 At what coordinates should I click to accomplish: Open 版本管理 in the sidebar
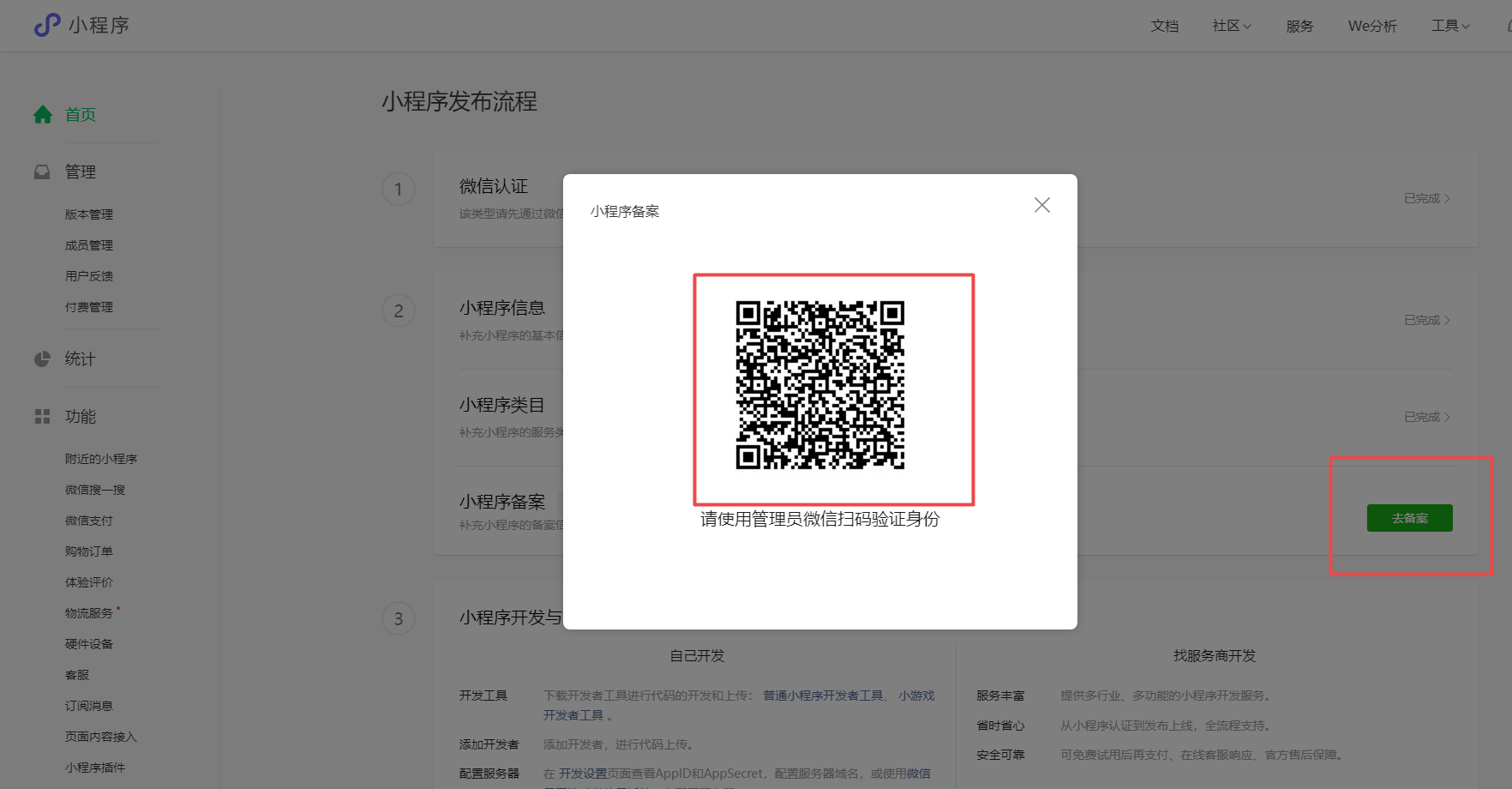89,214
